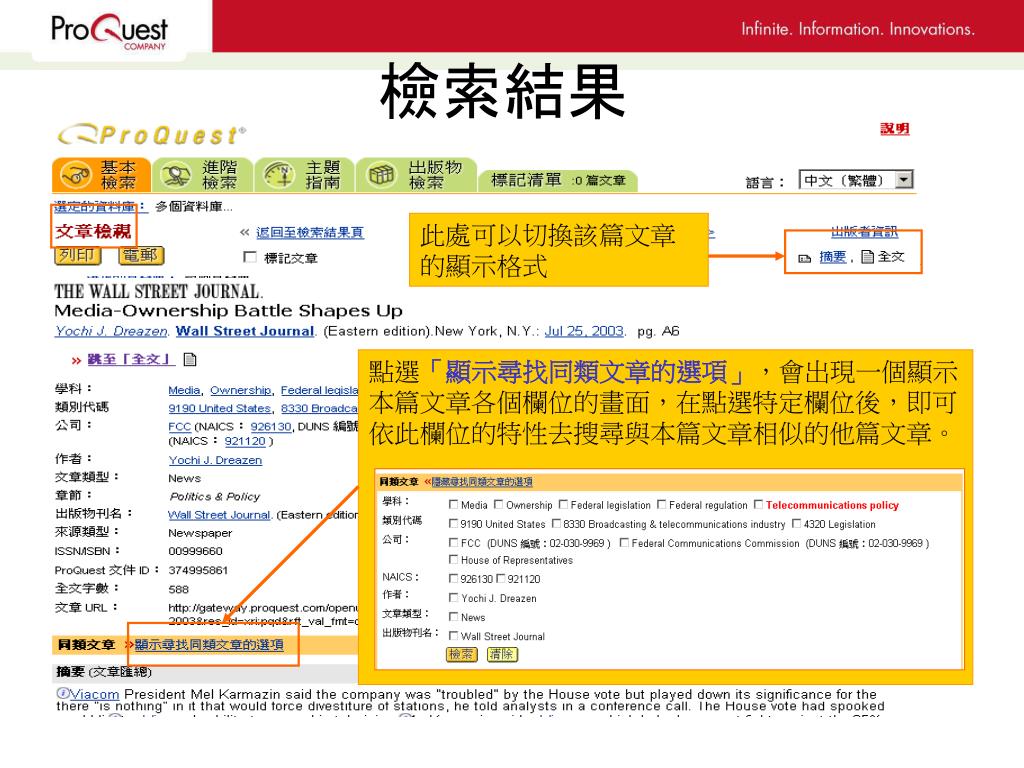
Task: Click the 列印 print button
Action: (77, 255)
